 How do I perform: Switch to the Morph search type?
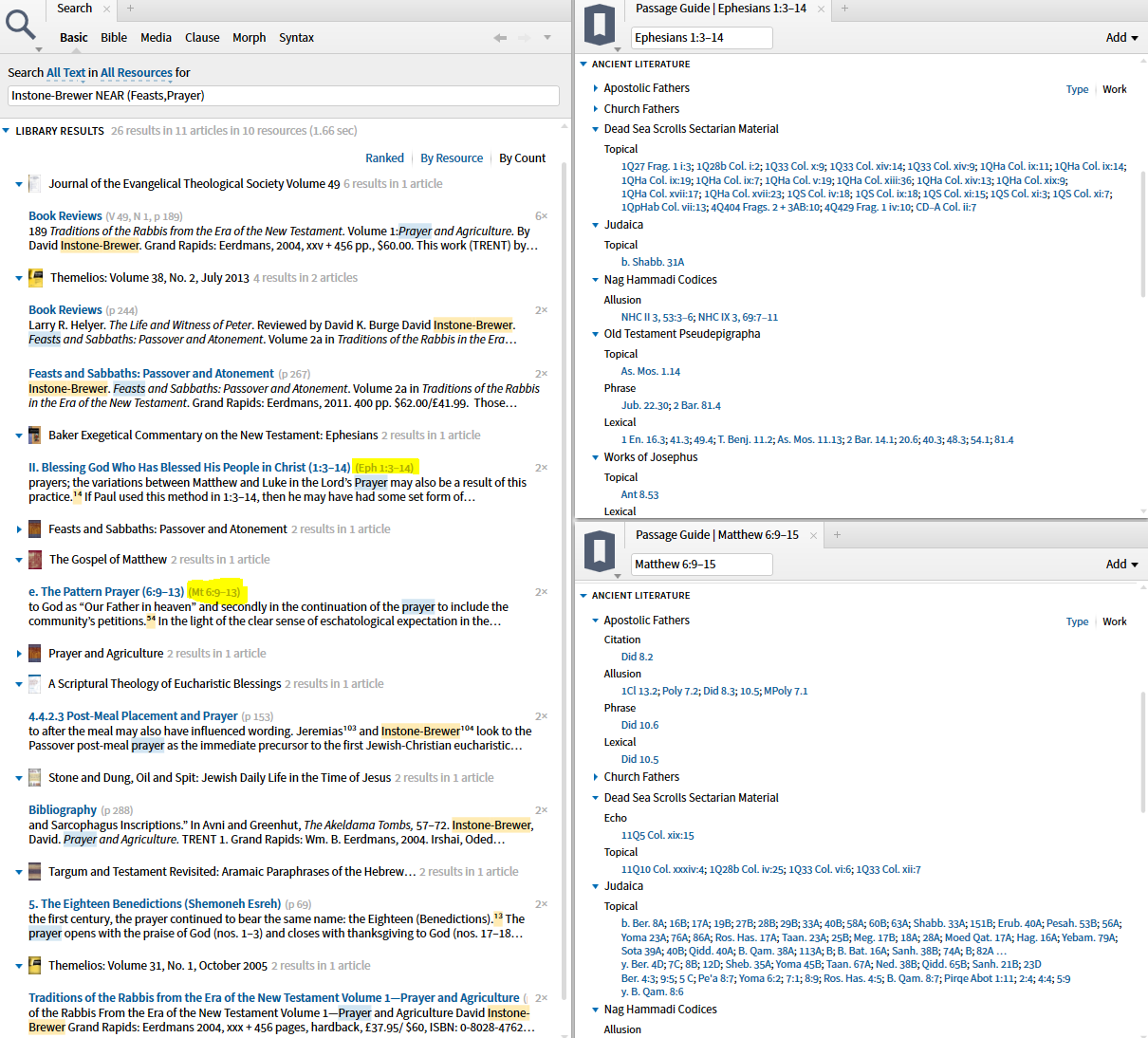pyautogui.click(x=249, y=38)
